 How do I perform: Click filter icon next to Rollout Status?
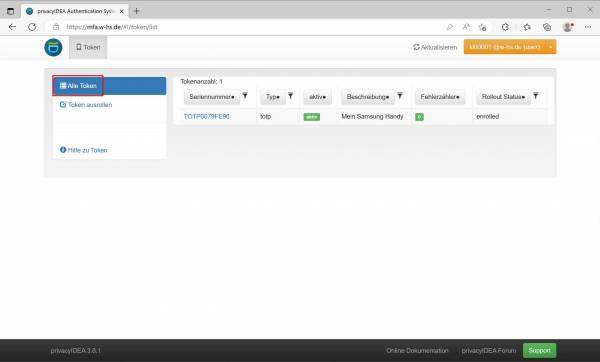tap(536, 96)
